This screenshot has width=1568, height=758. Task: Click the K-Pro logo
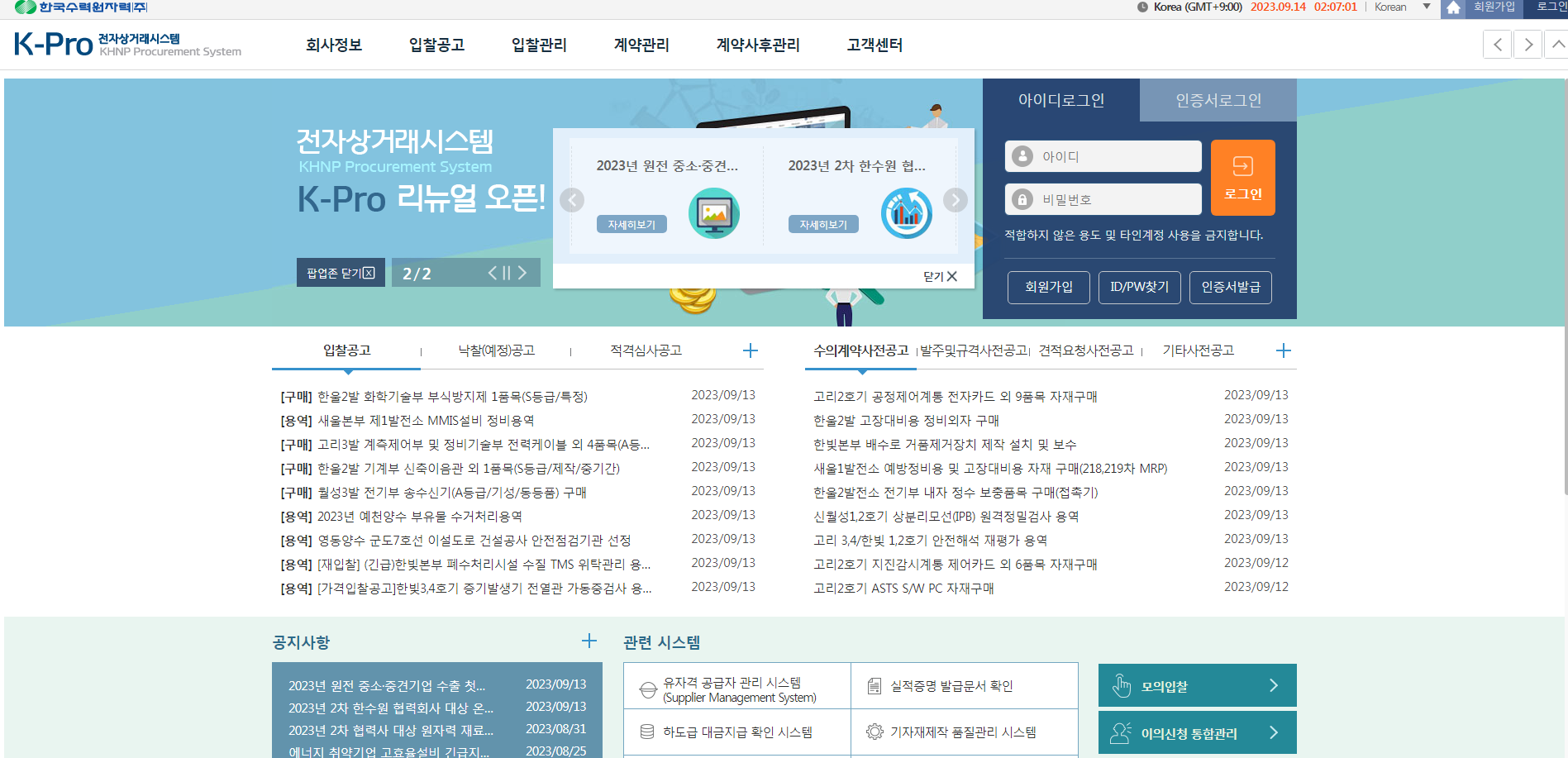(x=127, y=44)
